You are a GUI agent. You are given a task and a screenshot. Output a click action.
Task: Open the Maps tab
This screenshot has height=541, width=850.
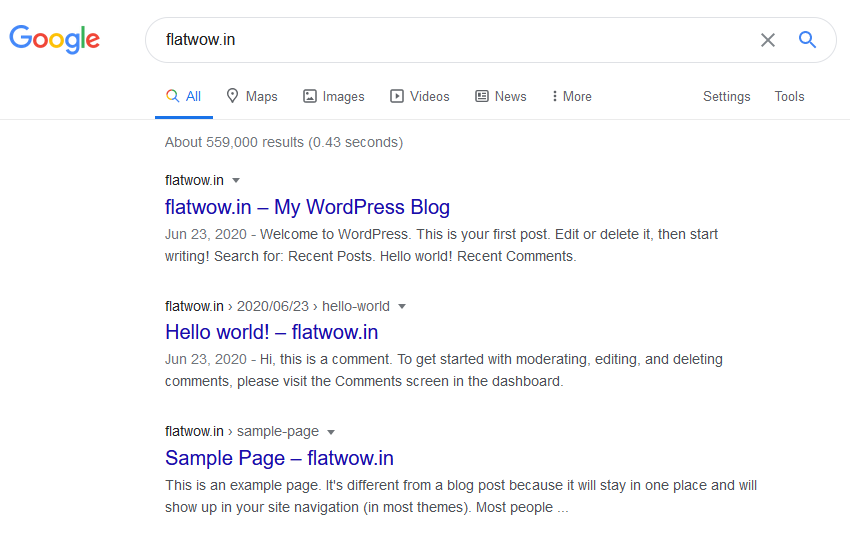251,97
